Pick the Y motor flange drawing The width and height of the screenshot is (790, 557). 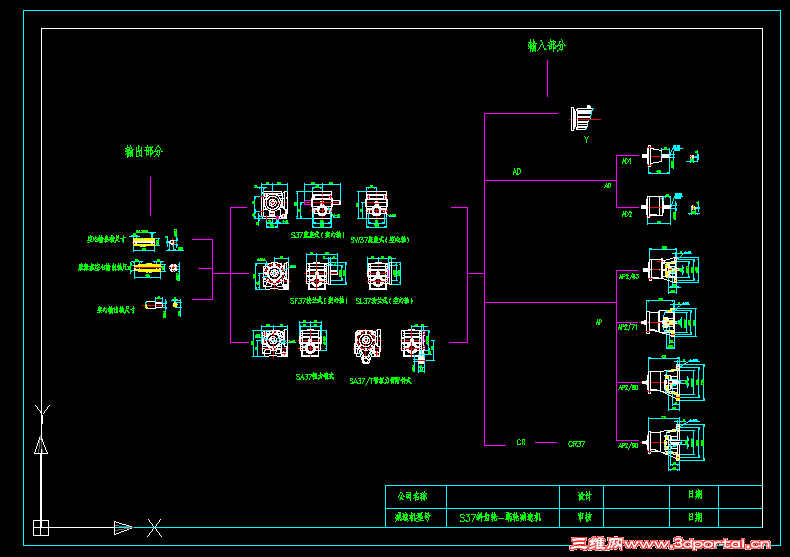point(583,119)
